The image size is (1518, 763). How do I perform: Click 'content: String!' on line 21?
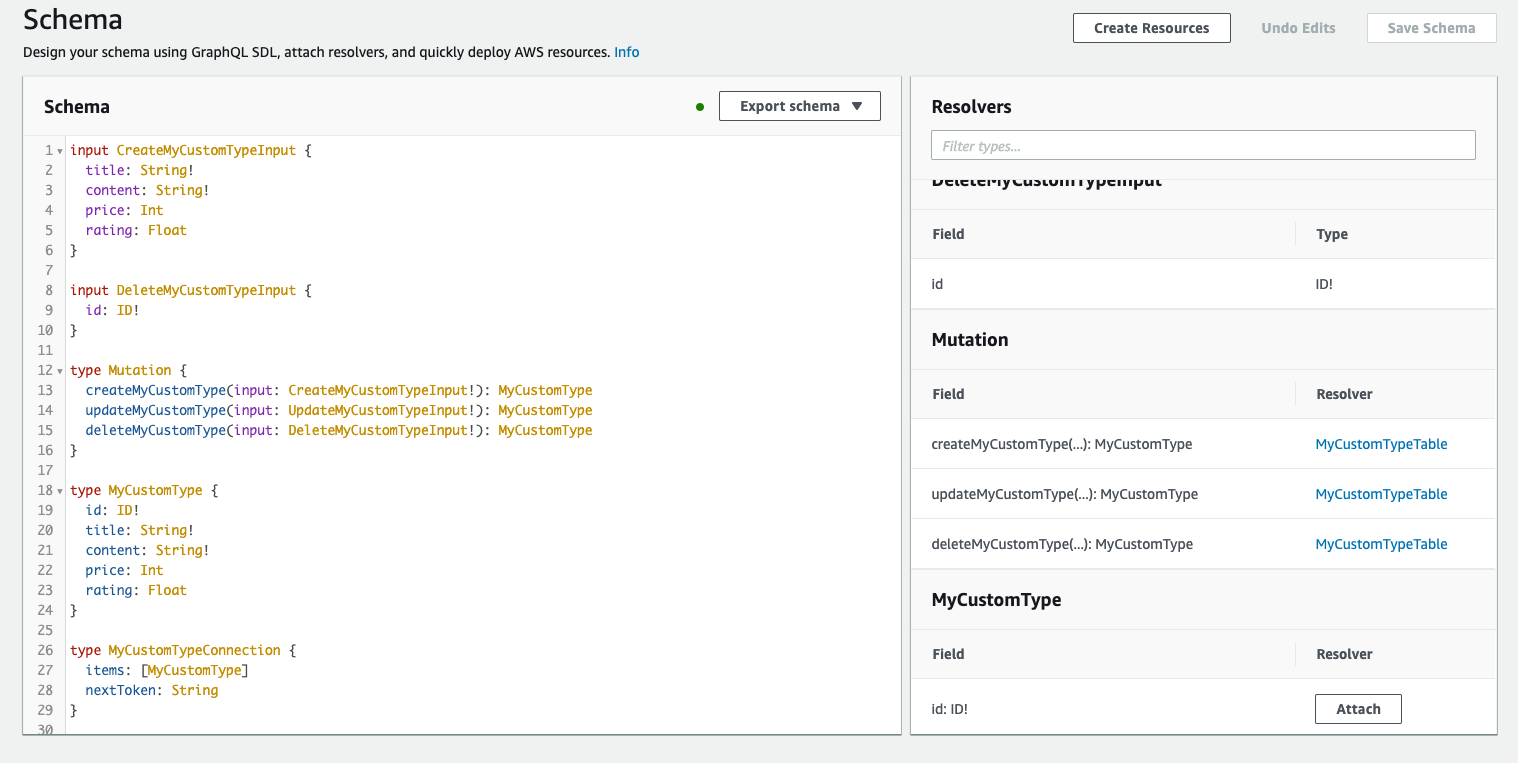click(x=147, y=550)
